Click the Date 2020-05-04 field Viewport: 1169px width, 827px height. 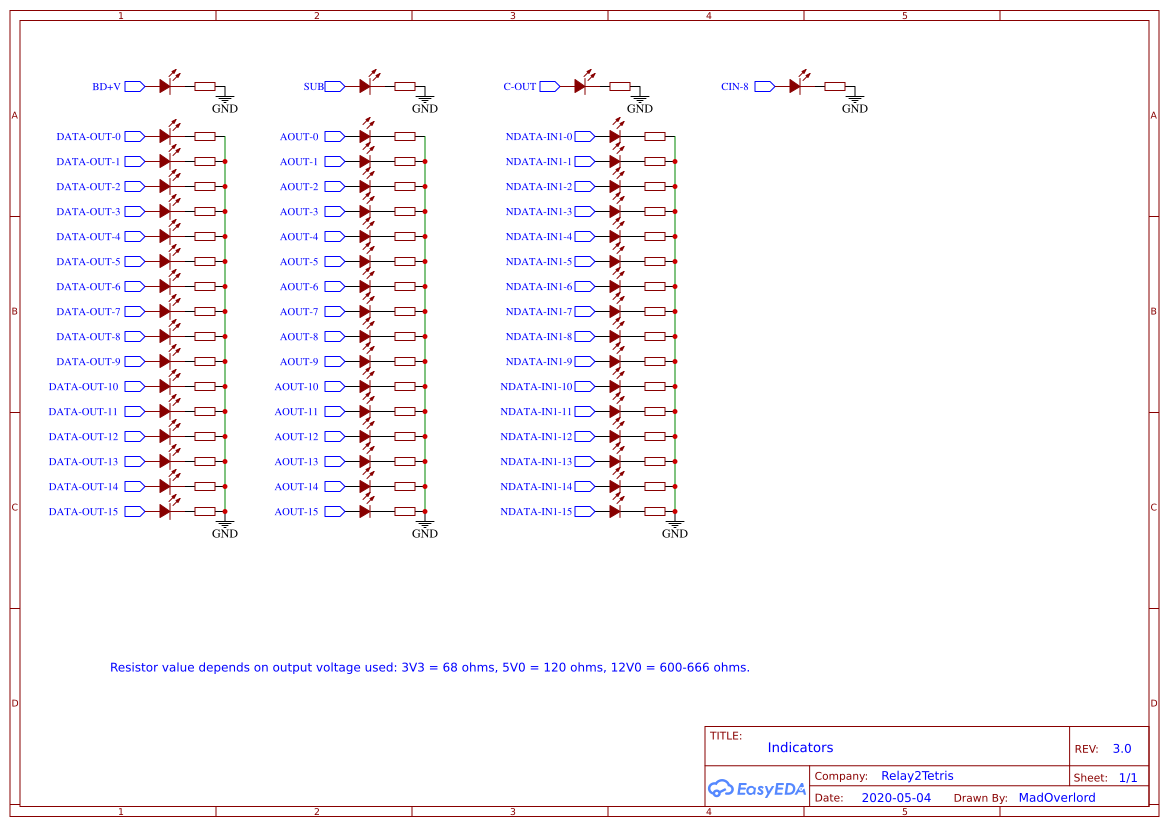[895, 797]
